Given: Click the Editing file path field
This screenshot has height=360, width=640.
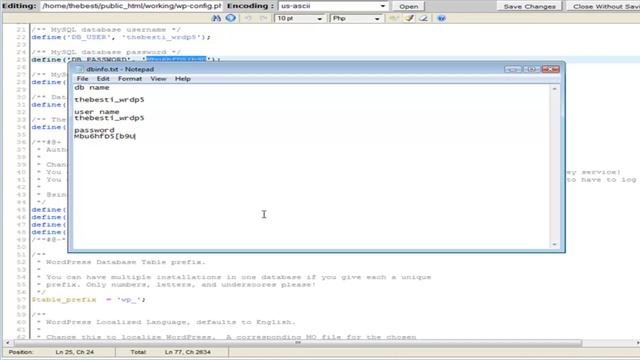Looking at the screenshot, I should (x=131, y=6).
